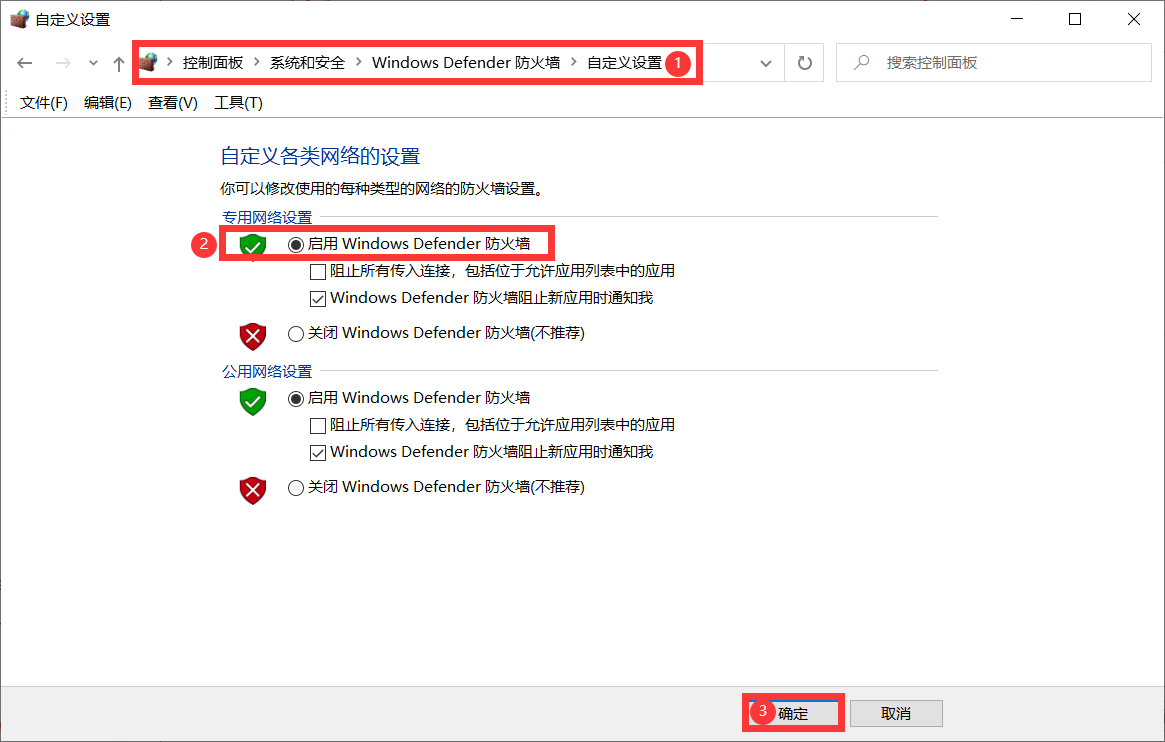The height and width of the screenshot is (742, 1165).
Task: Toggle notify on new app block under 公用网络
Action: point(318,452)
